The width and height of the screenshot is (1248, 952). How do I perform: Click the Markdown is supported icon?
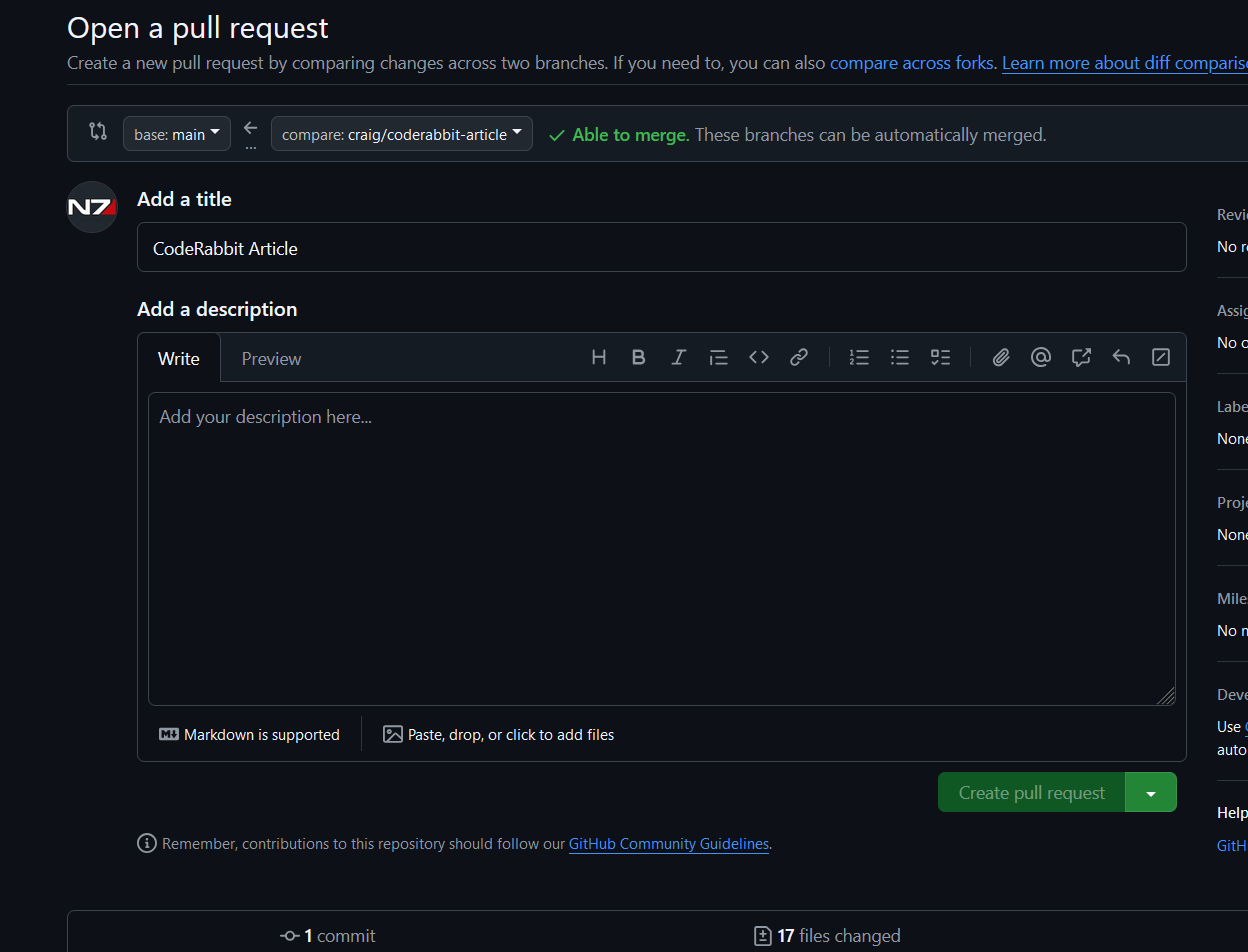pyautogui.click(x=169, y=734)
